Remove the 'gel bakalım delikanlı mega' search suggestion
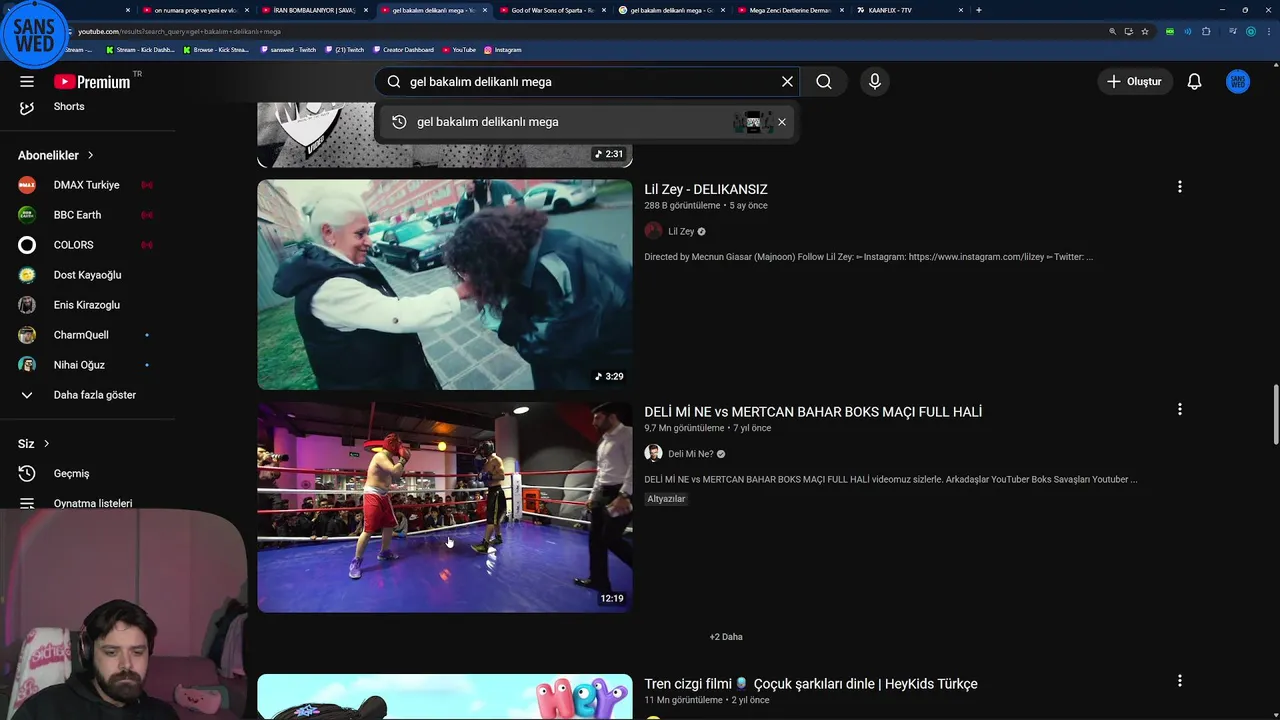1280x720 pixels. point(782,122)
